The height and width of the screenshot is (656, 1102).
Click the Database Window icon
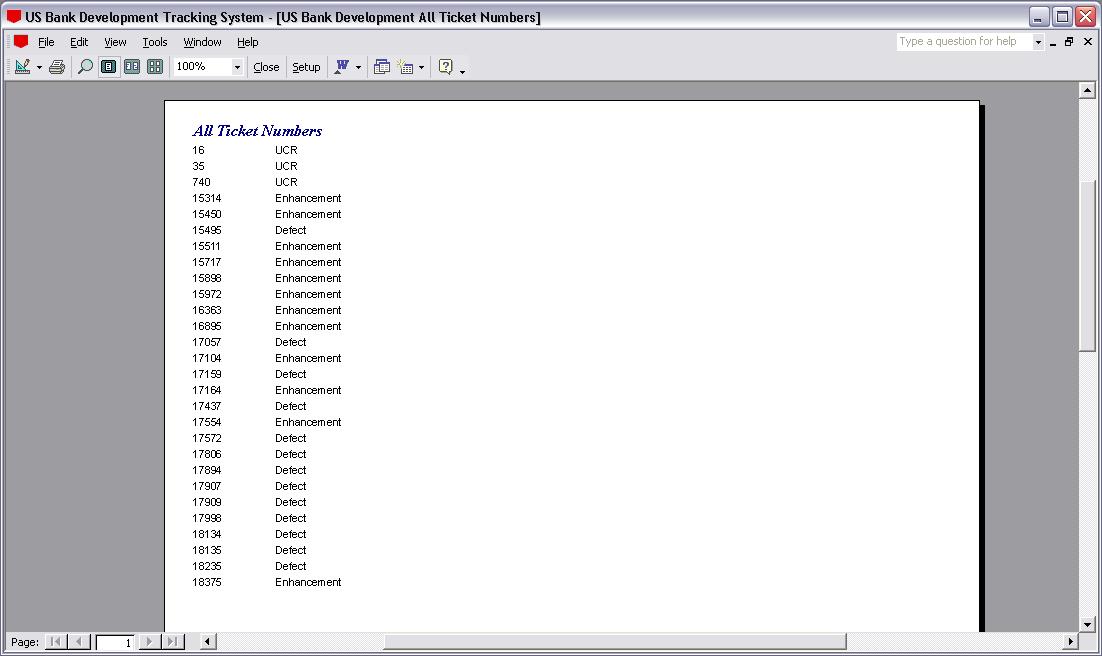382,67
